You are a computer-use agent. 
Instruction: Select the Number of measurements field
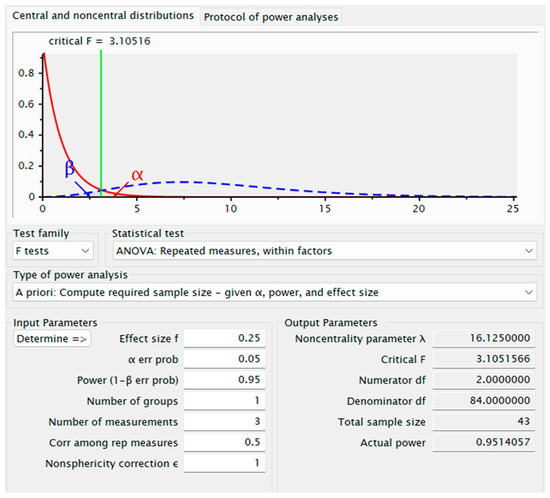[x=224, y=421]
